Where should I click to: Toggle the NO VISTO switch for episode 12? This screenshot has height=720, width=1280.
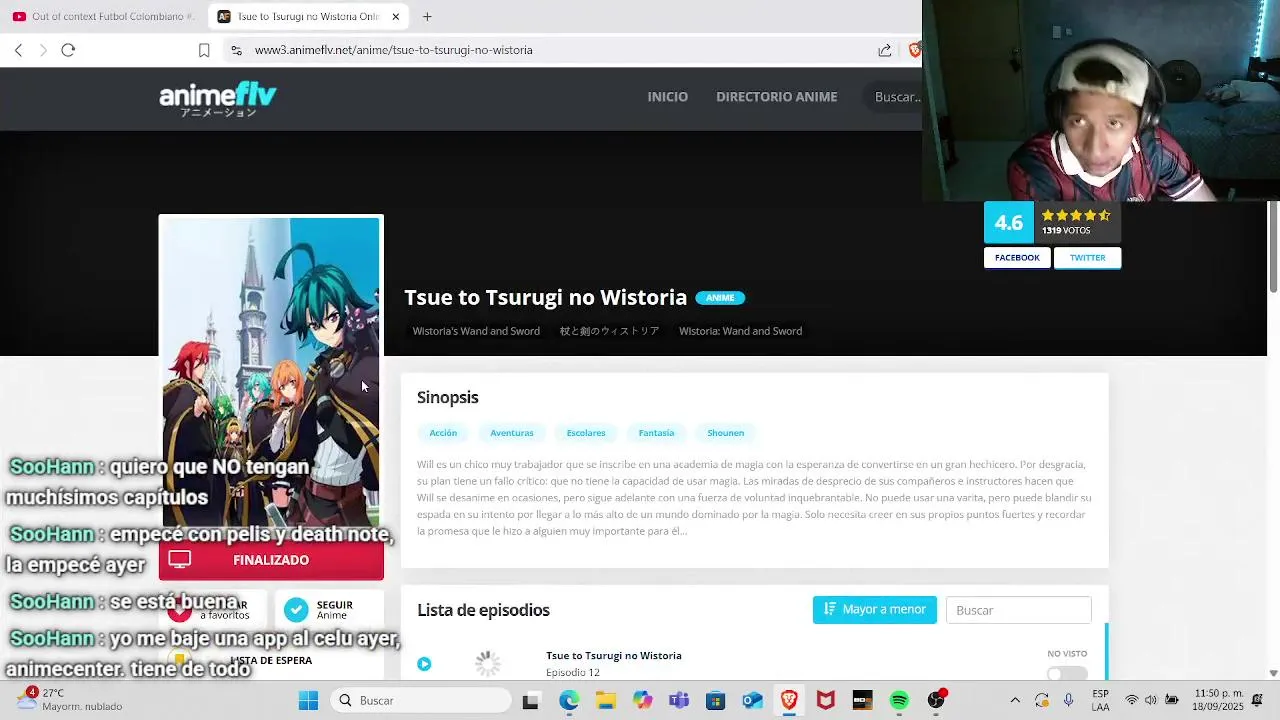click(x=1066, y=672)
